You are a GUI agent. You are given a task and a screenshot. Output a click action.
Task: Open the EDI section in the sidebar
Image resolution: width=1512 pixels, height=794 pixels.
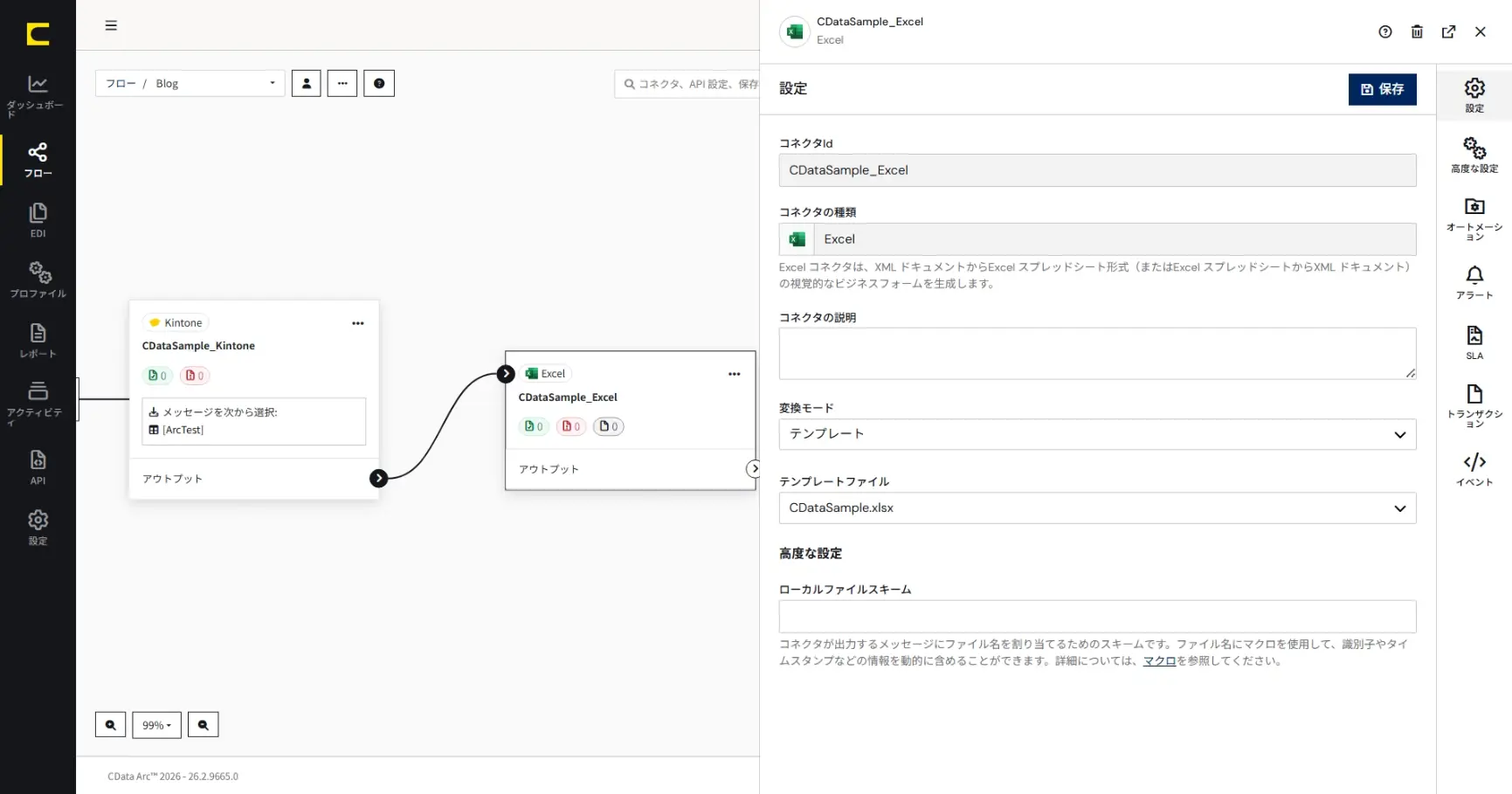(38, 220)
